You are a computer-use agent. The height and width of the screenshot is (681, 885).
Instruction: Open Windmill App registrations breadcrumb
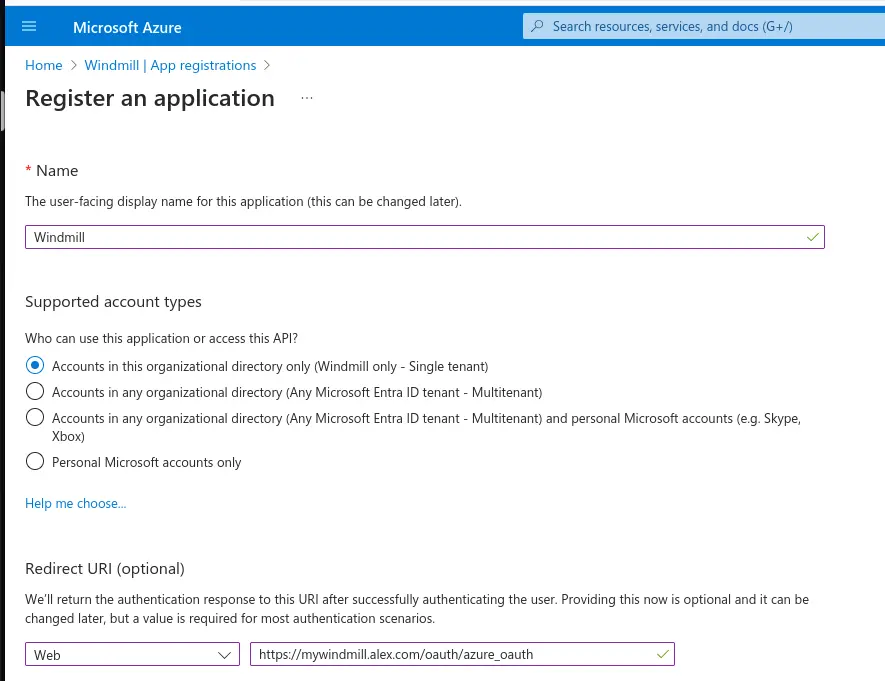click(170, 65)
